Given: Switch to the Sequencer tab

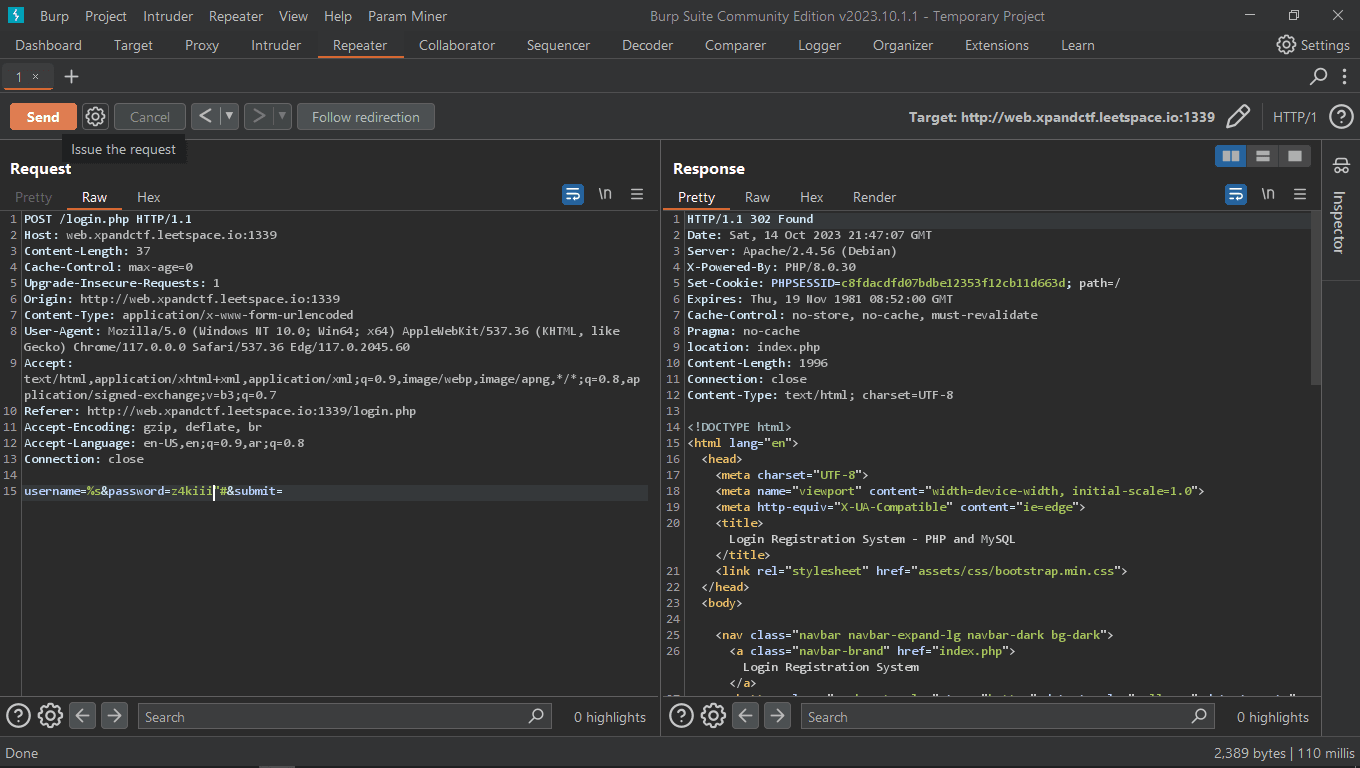Looking at the screenshot, I should [x=558, y=45].
